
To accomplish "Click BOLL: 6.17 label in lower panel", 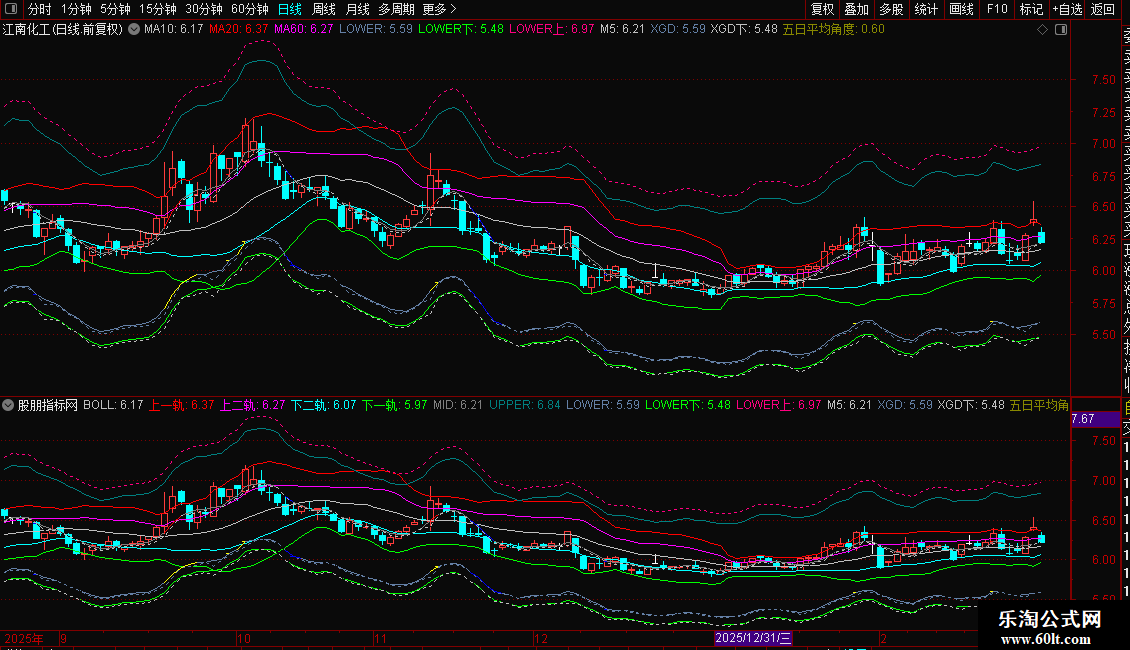I will click(113, 405).
